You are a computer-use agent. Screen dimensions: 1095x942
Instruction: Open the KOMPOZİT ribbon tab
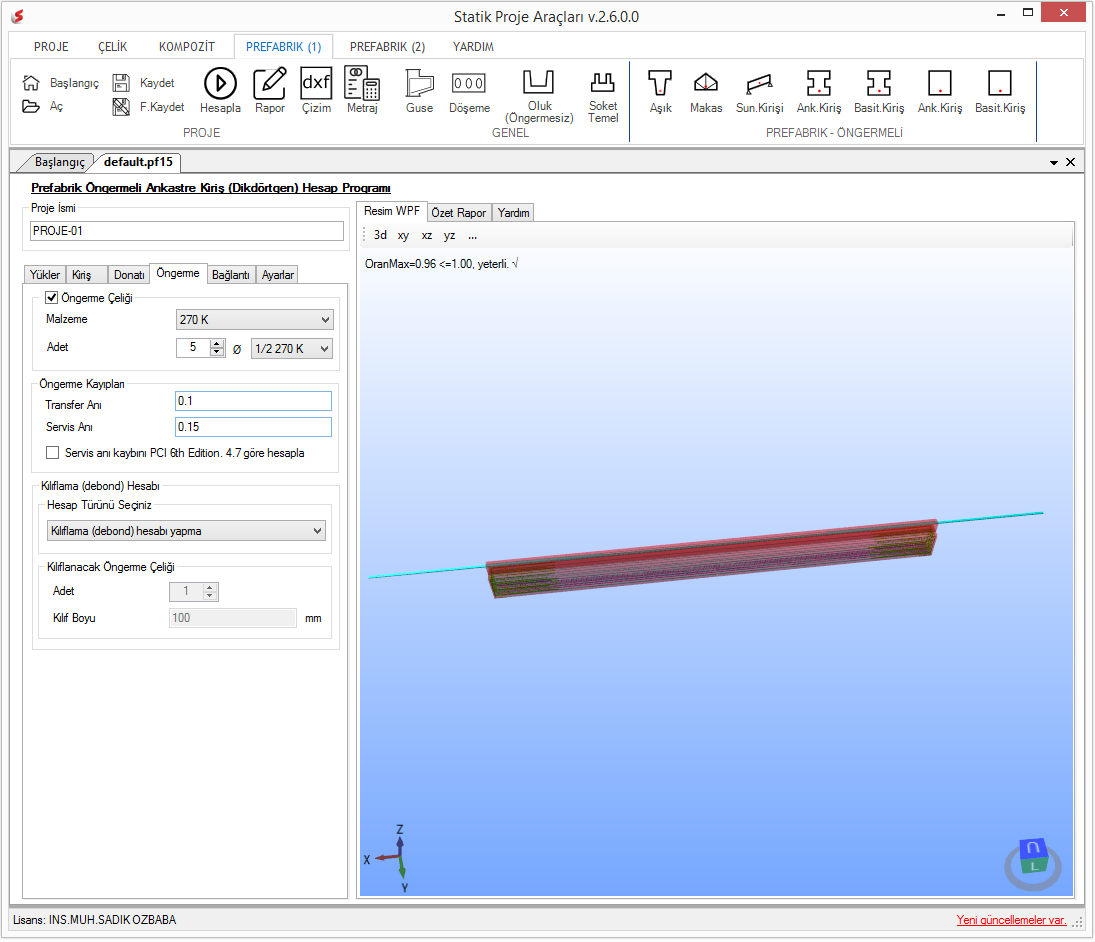point(186,47)
